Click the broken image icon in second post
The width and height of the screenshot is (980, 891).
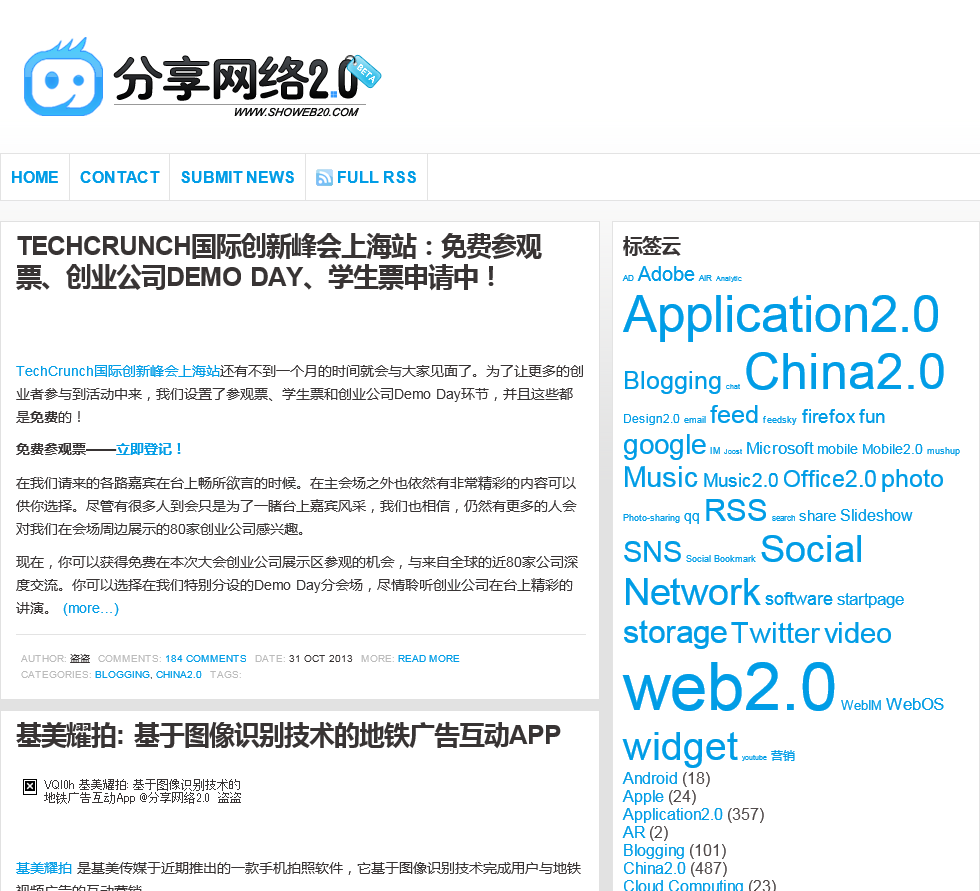pyautogui.click(x=29, y=787)
